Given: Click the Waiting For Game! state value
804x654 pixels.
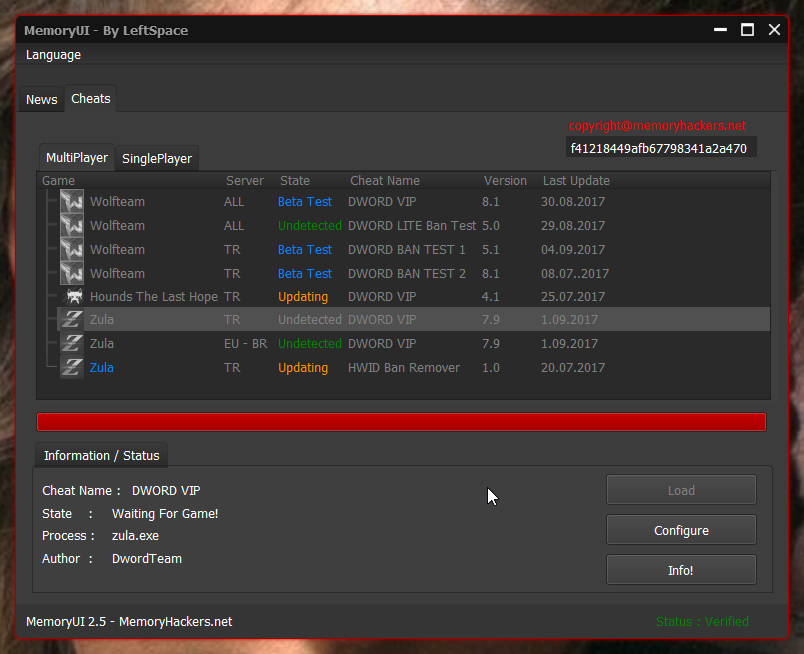Looking at the screenshot, I should pos(165,513).
